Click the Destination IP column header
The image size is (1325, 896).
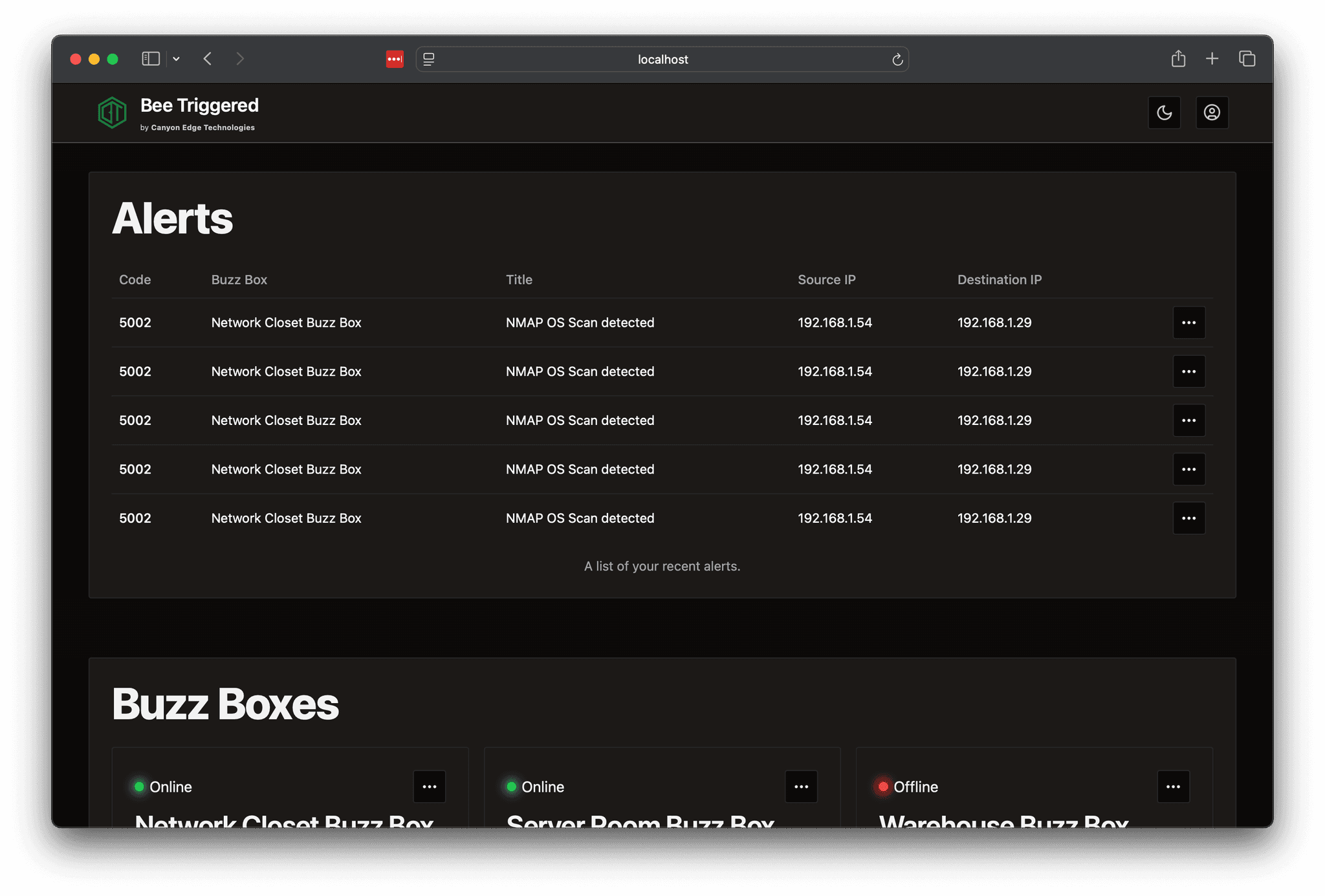(1000, 279)
